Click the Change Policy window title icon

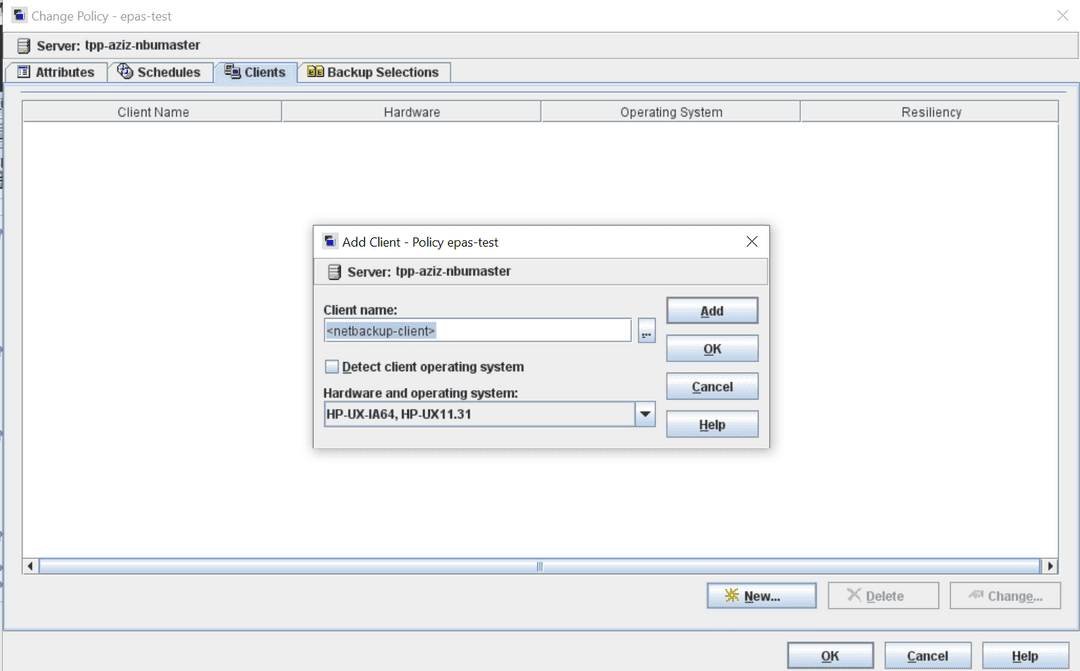(18, 16)
